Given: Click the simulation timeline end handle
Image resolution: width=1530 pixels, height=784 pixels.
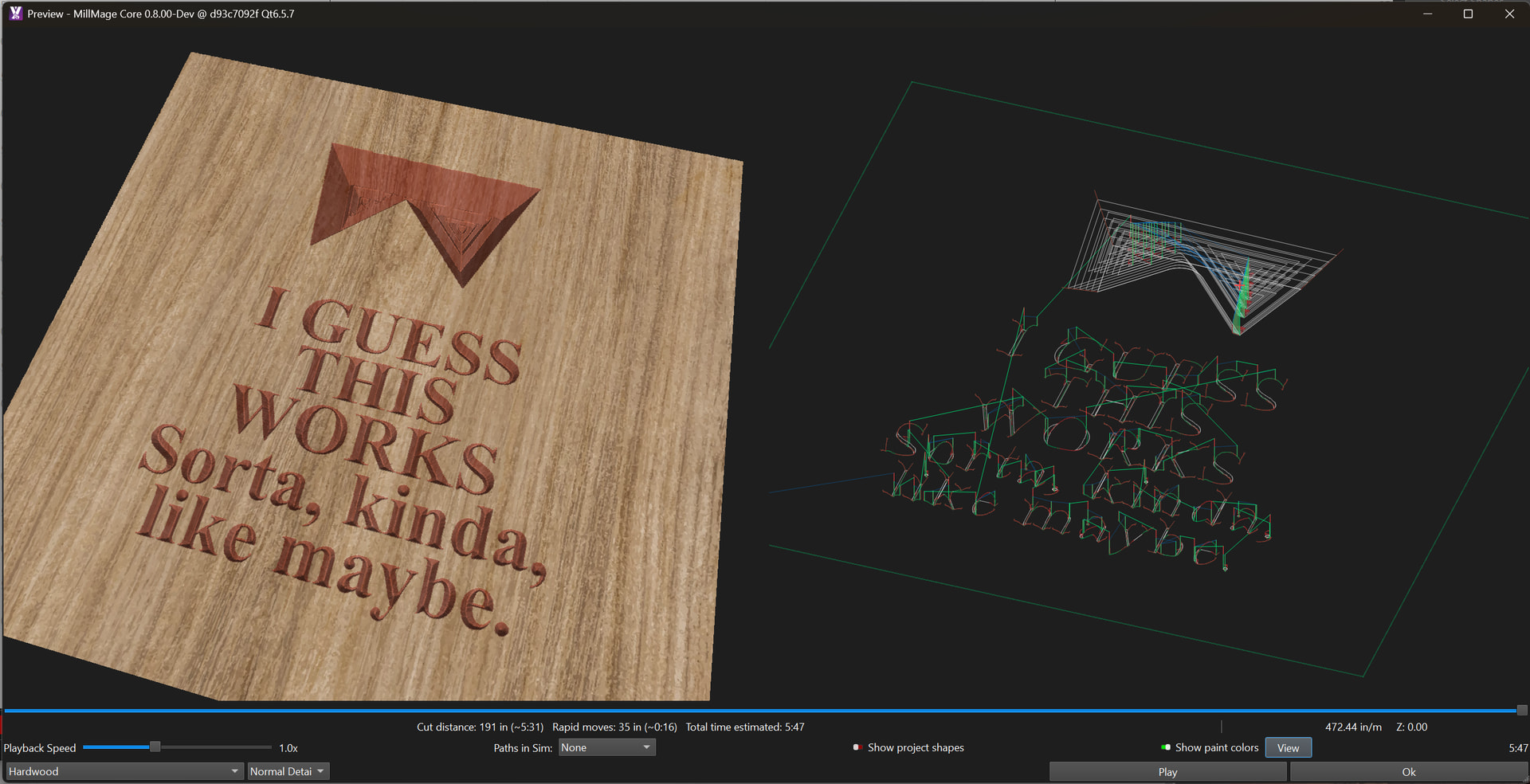Looking at the screenshot, I should pyautogui.click(x=1521, y=710).
